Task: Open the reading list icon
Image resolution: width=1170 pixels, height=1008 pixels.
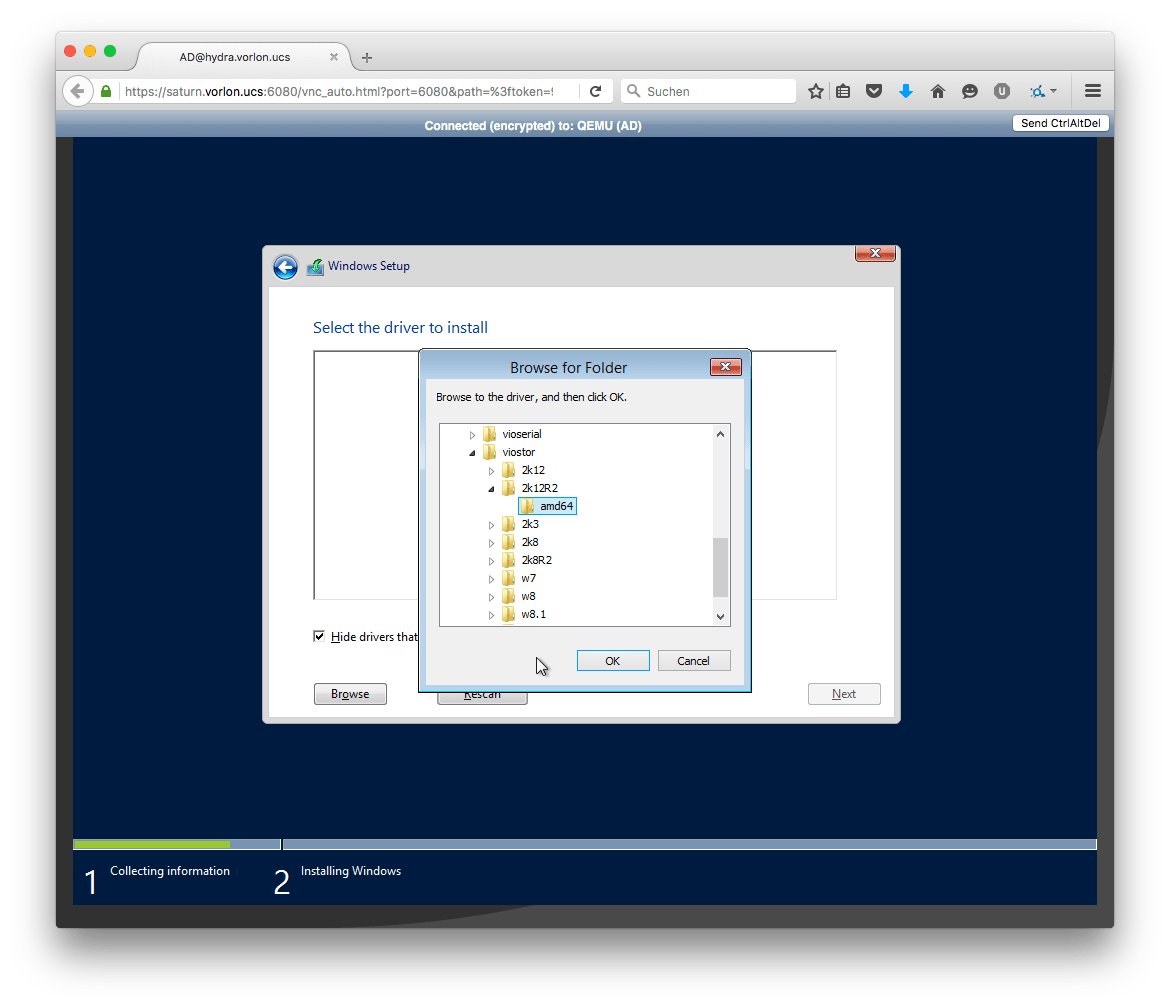Action: (x=843, y=91)
